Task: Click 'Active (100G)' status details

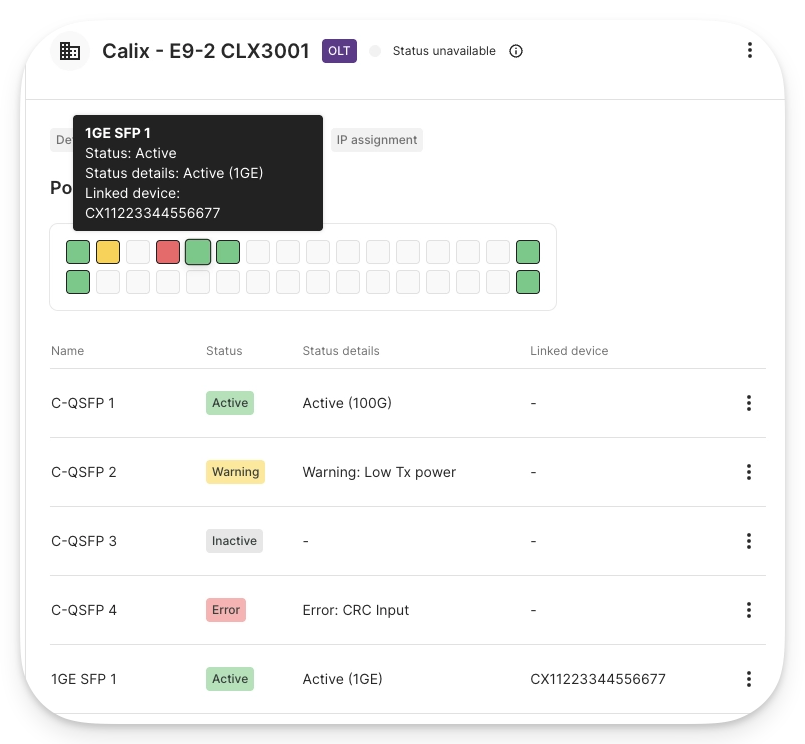Action: coord(347,403)
